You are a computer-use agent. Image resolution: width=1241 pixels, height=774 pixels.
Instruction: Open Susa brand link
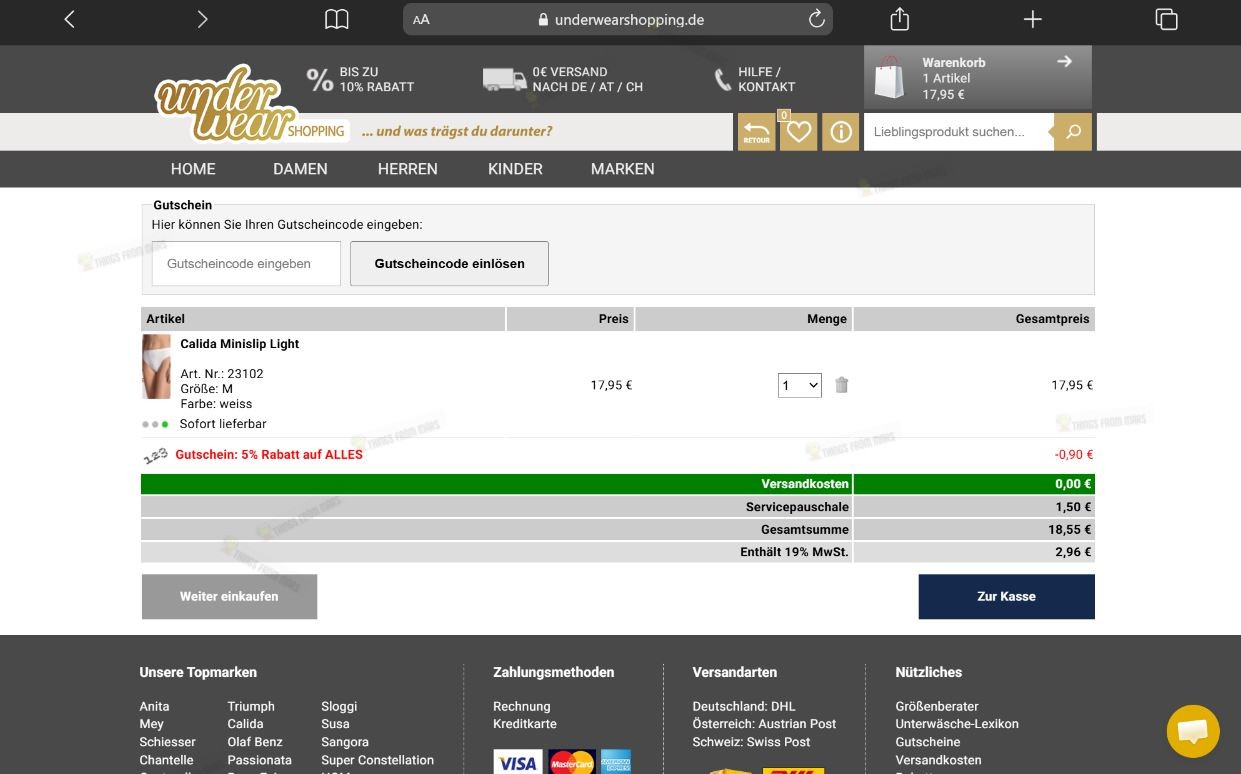point(335,724)
